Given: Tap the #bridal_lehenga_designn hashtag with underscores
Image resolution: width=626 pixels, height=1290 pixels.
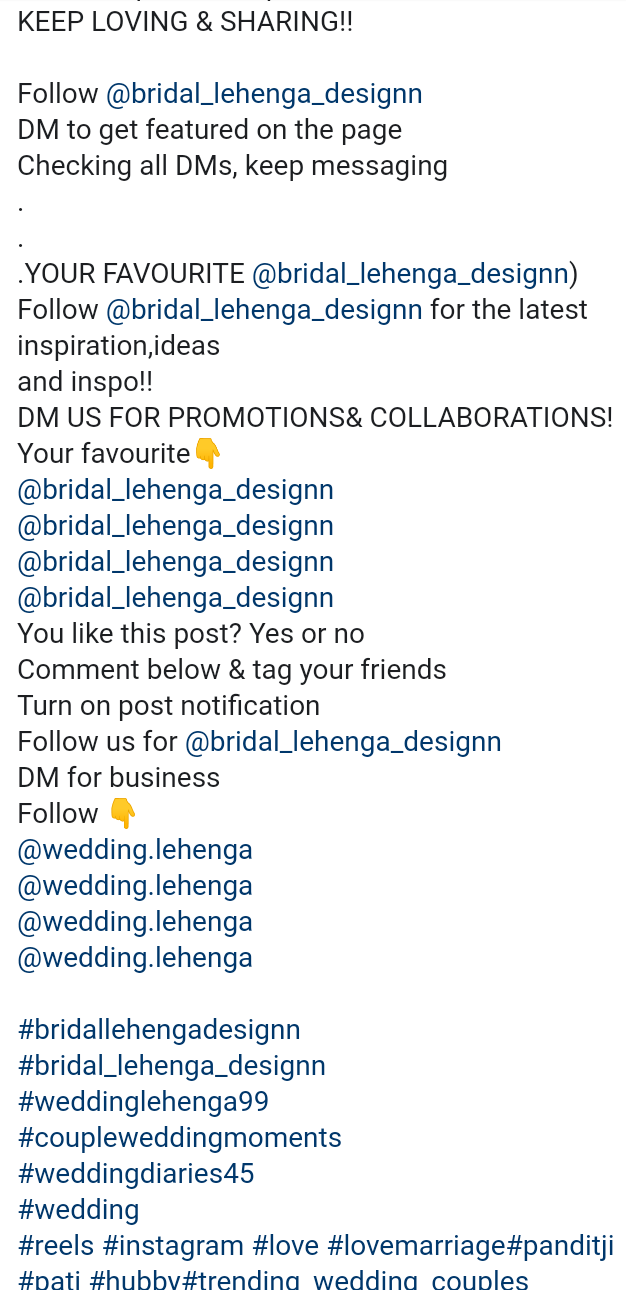Looking at the screenshot, I should [x=172, y=1066].
